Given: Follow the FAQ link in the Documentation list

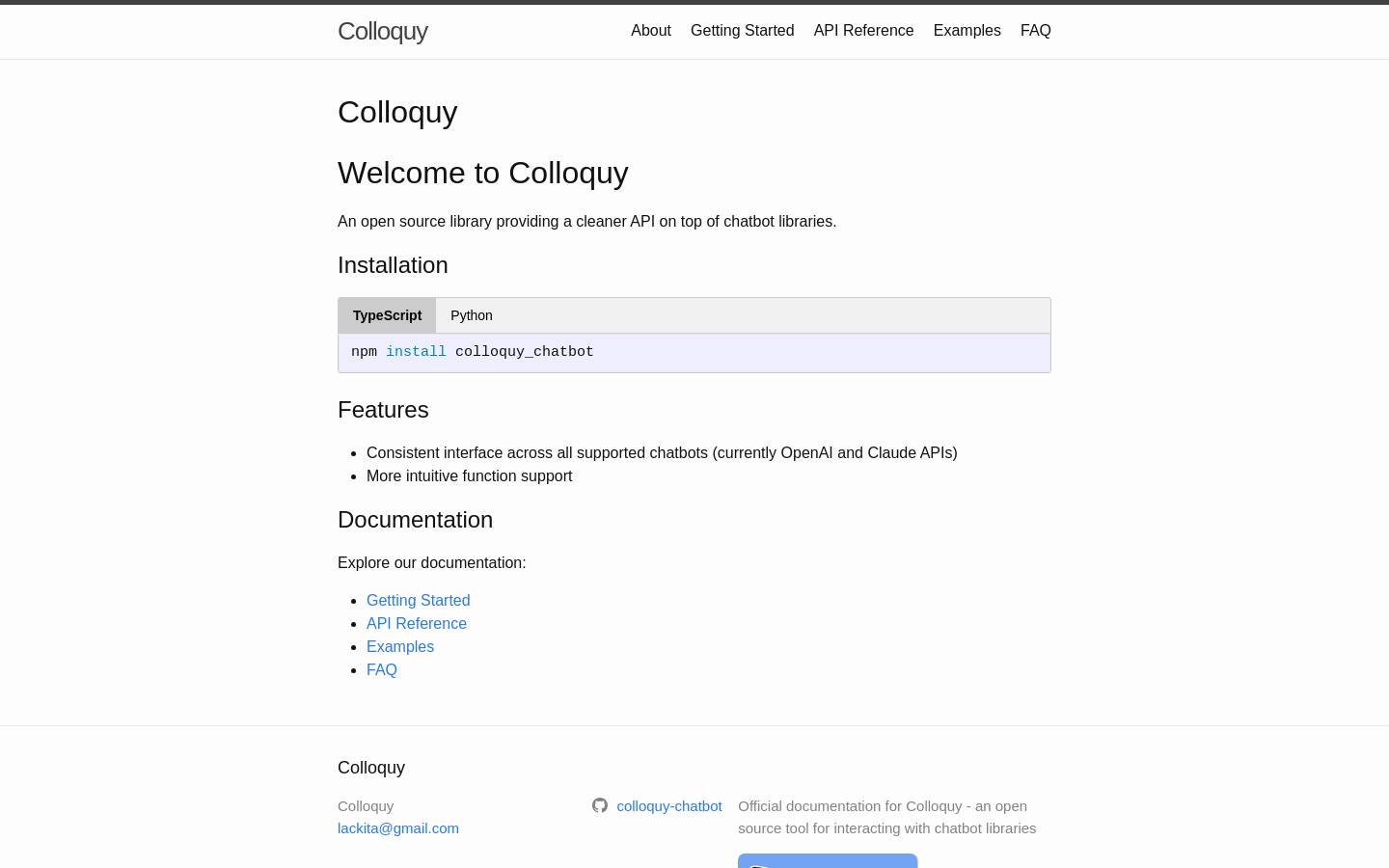Looking at the screenshot, I should (382, 669).
